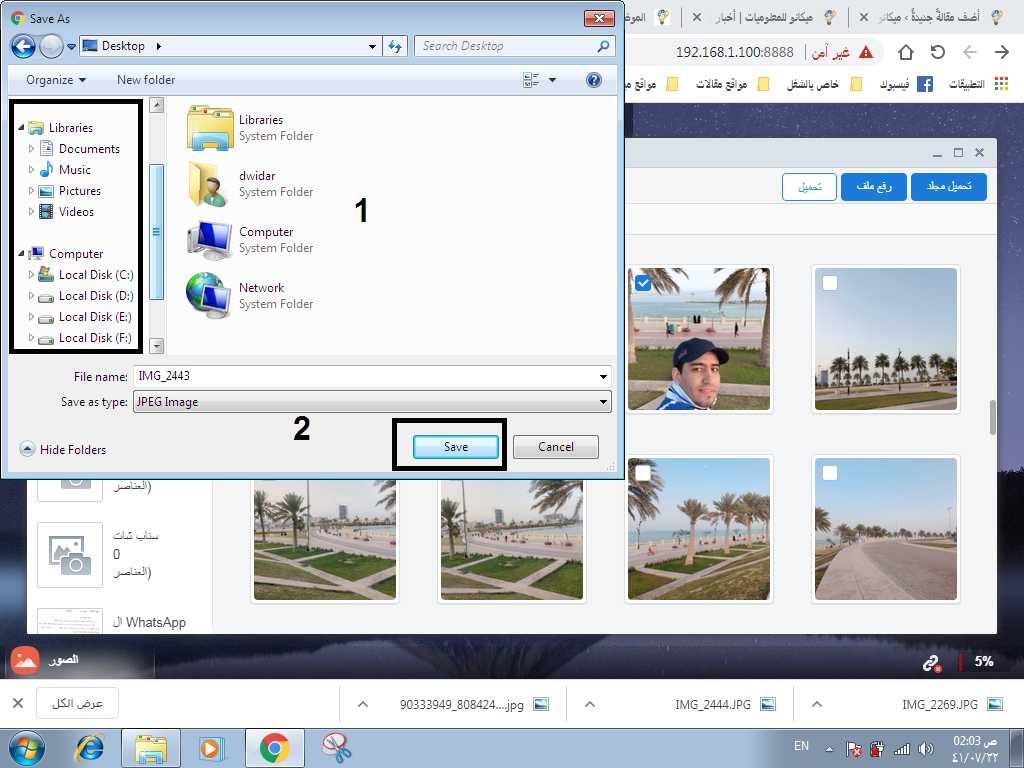This screenshot has height=768, width=1024.
Task: Check the bottom-right road photo checkbox
Action: (830, 472)
